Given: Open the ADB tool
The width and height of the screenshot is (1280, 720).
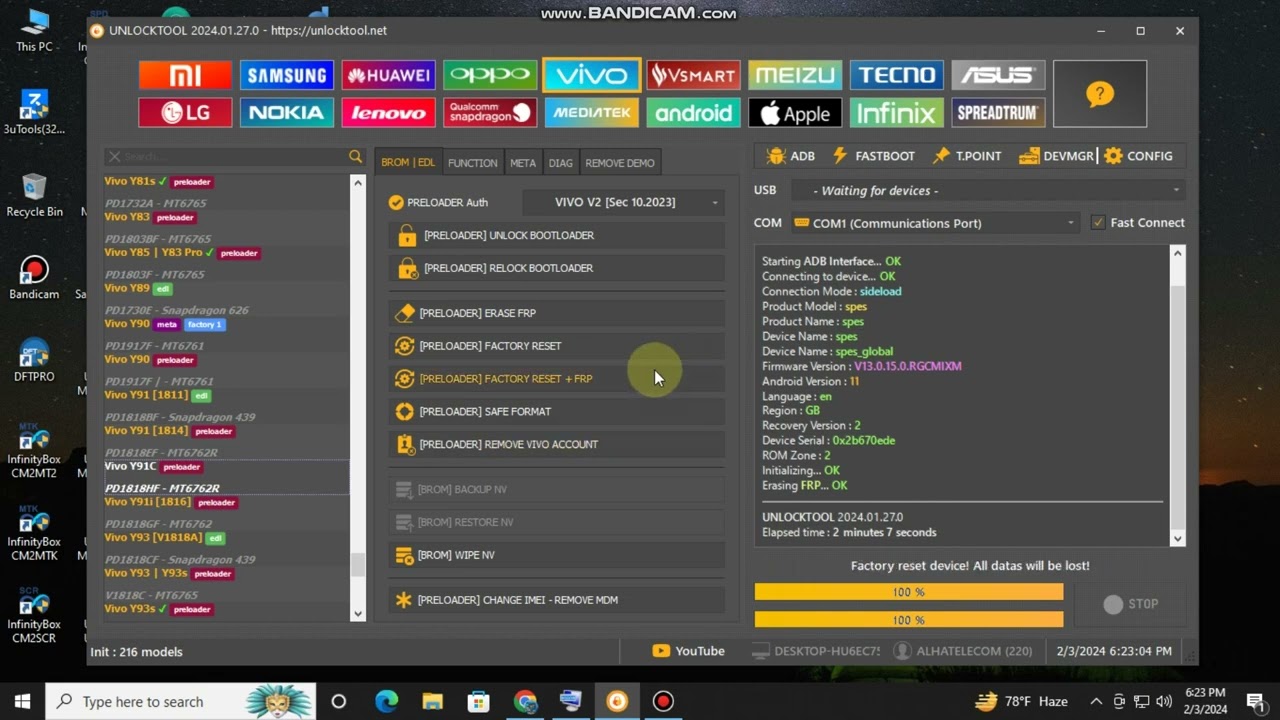Looking at the screenshot, I should click(x=790, y=156).
